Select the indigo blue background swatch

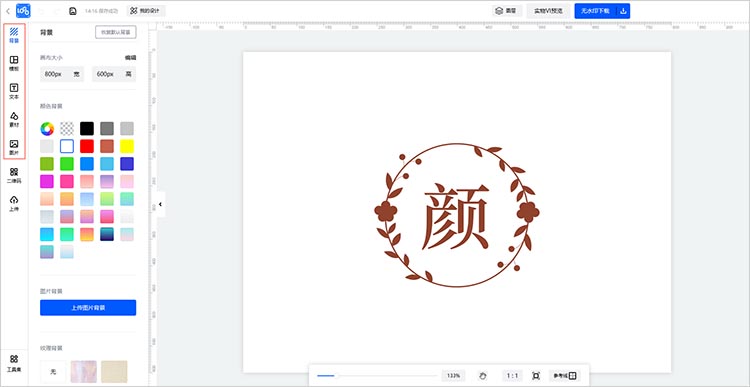pyautogui.click(x=127, y=164)
